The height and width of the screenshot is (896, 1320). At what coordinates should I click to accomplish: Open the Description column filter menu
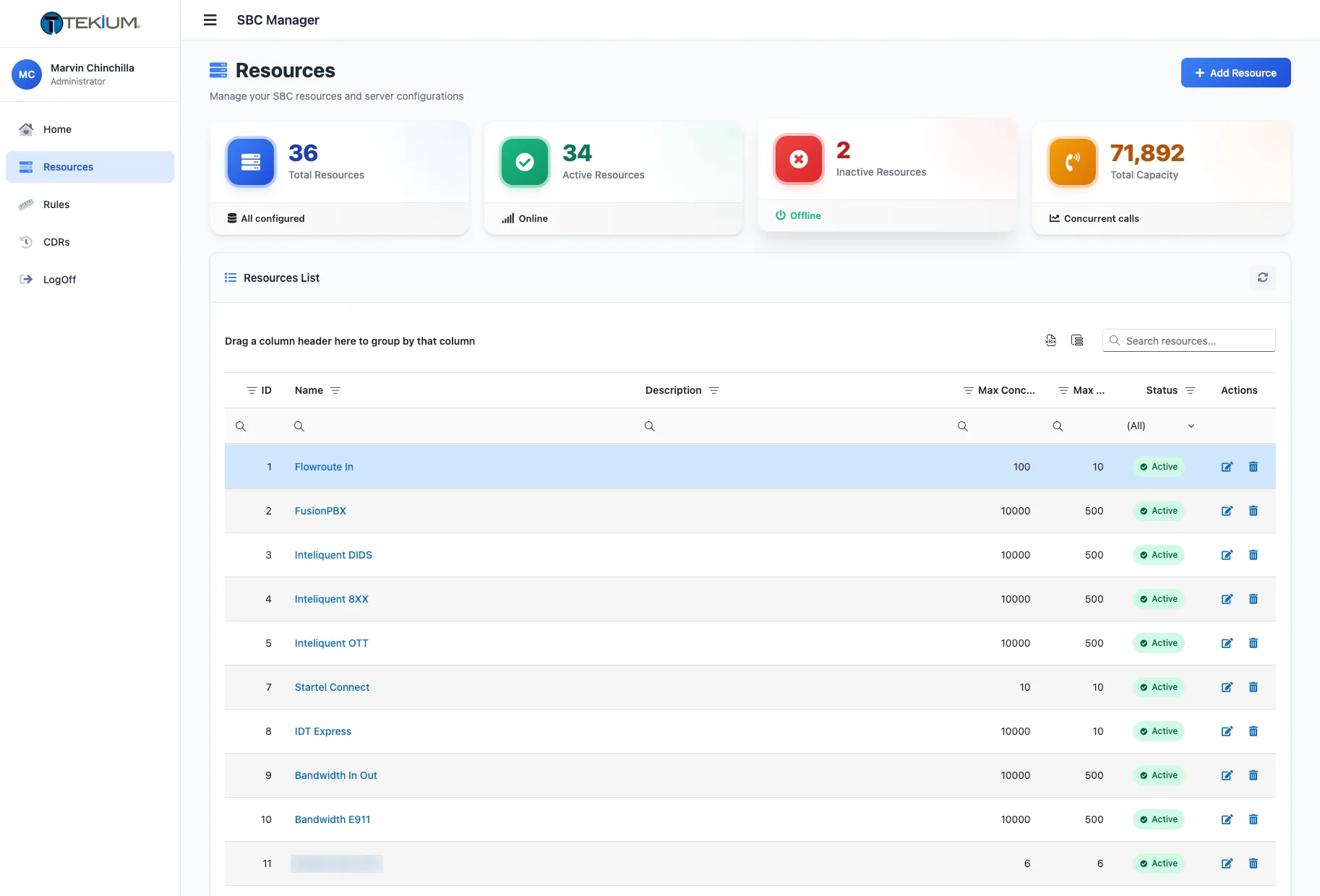click(x=714, y=390)
